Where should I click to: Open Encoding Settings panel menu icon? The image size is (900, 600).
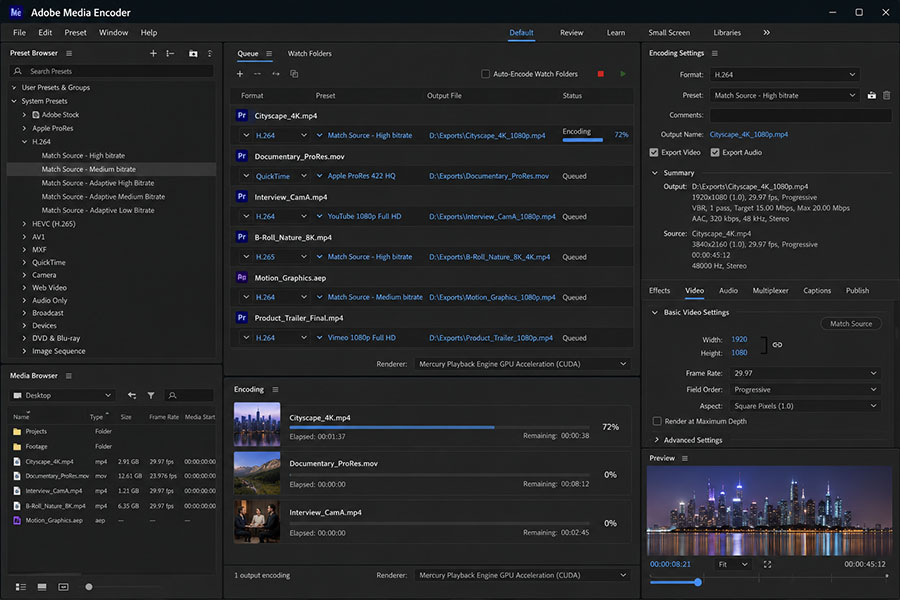(715, 53)
